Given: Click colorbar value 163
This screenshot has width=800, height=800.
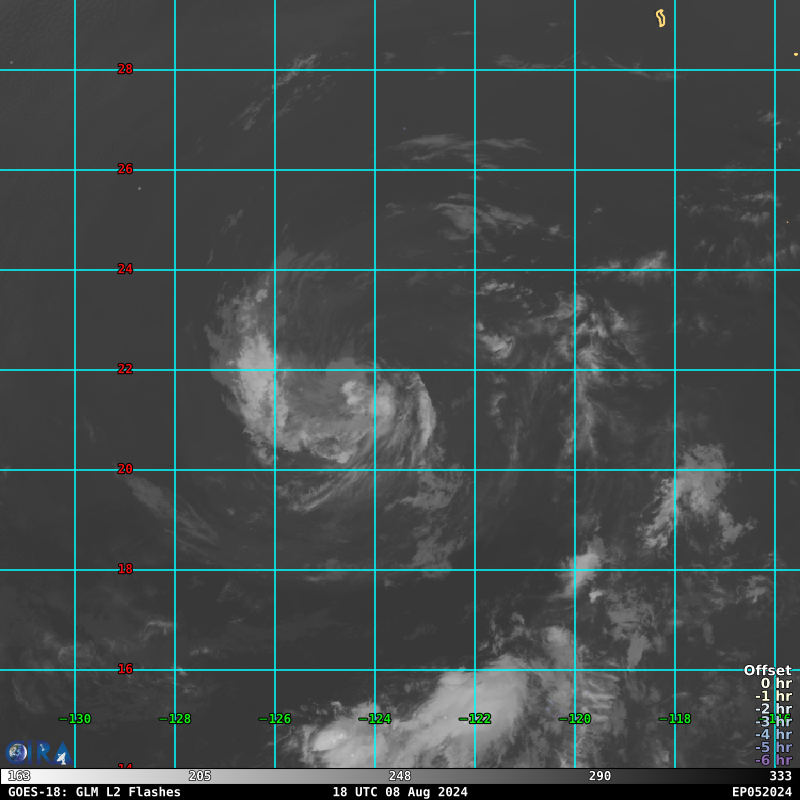Looking at the screenshot, I should click(19, 776).
